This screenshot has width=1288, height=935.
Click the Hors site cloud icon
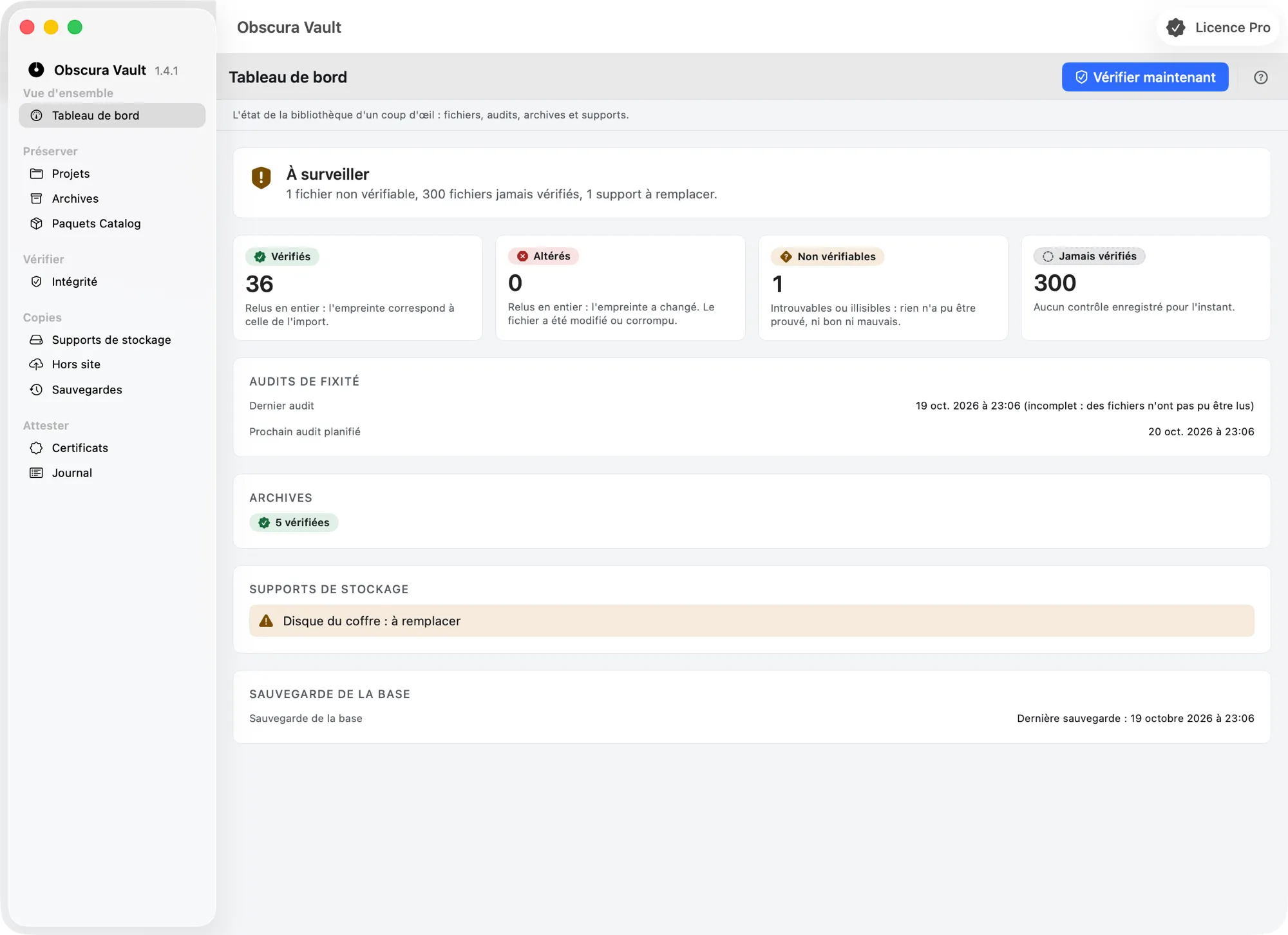[37, 364]
